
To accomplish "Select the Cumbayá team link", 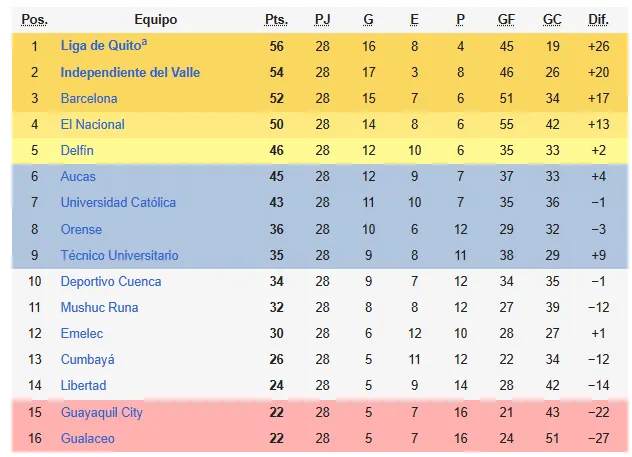I will [x=87, y=359].
